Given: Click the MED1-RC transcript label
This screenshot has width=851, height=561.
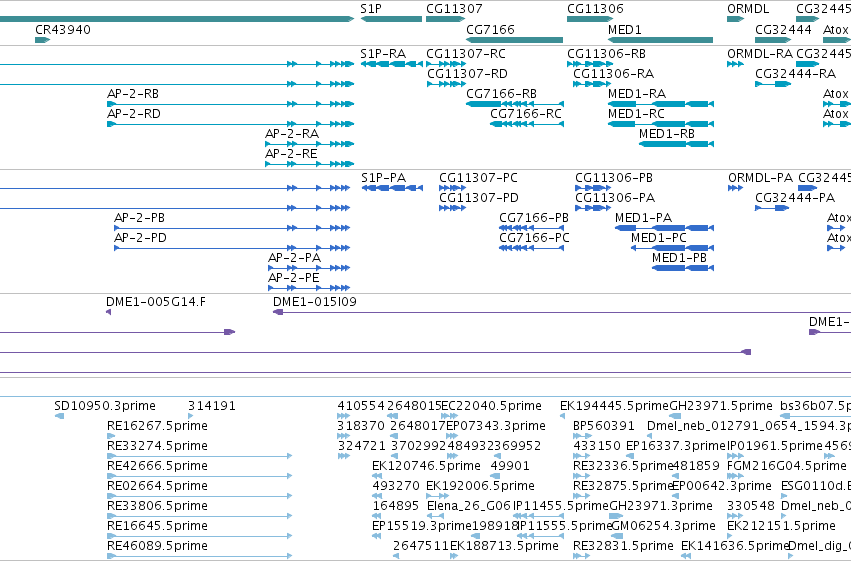Looking at the screenshot, I should [636, 113].
